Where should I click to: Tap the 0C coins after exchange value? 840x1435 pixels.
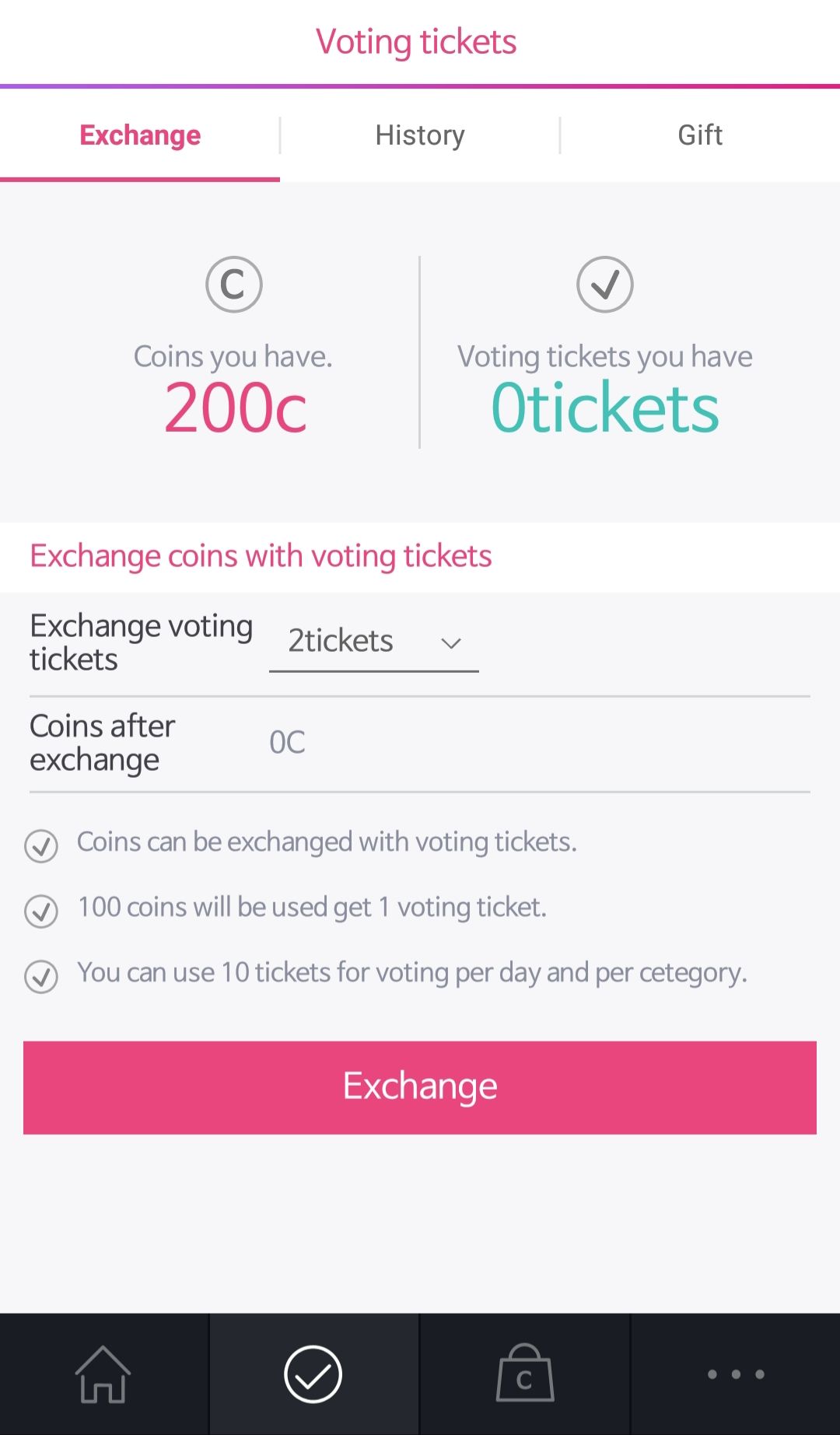(287, 743)
